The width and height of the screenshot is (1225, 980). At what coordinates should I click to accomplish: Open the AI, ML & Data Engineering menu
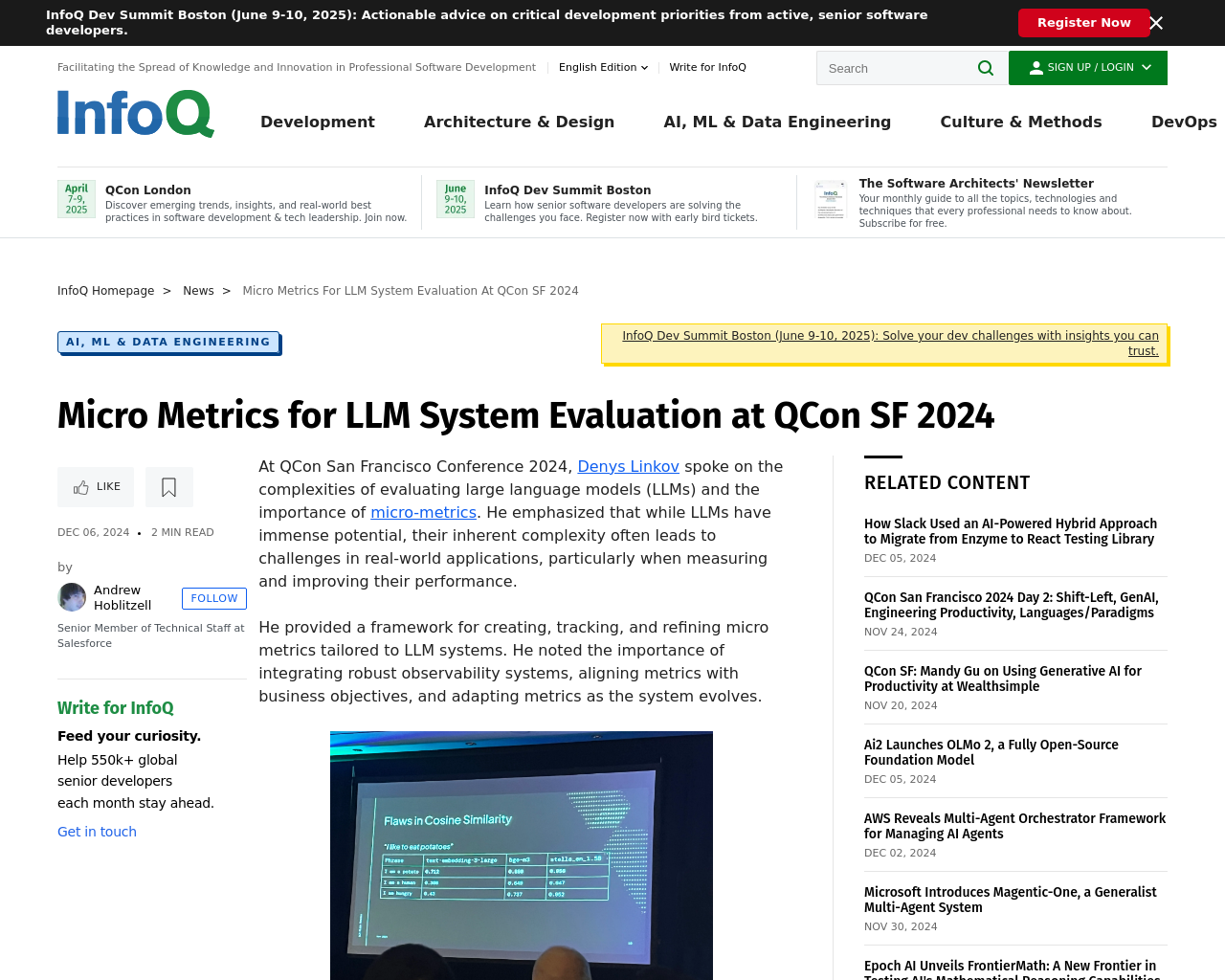(777, 122)
